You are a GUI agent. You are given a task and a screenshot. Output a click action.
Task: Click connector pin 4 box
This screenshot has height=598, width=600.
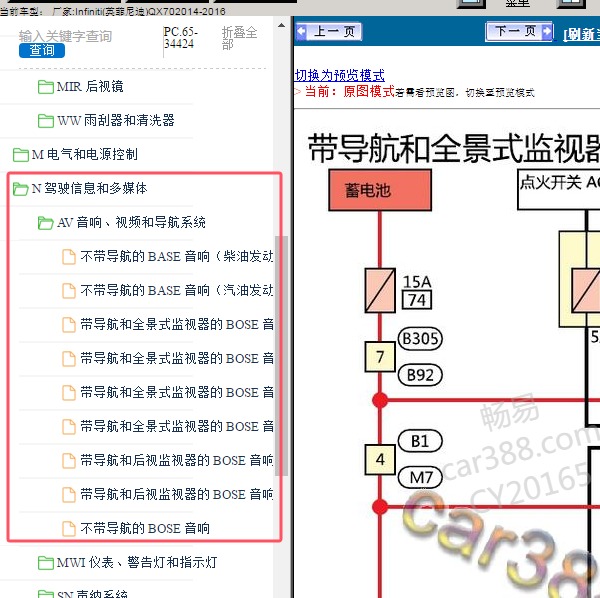(380, 459)
